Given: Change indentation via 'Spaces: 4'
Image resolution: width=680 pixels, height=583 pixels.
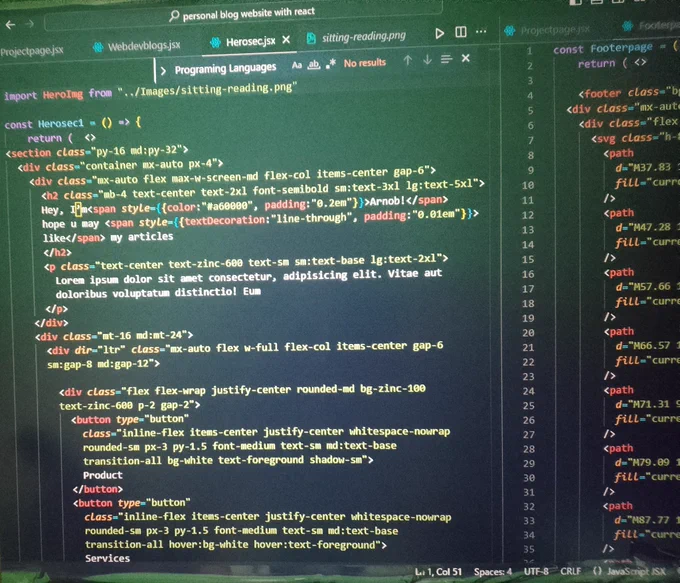Looking at the screenshot, I should (493, 572).
